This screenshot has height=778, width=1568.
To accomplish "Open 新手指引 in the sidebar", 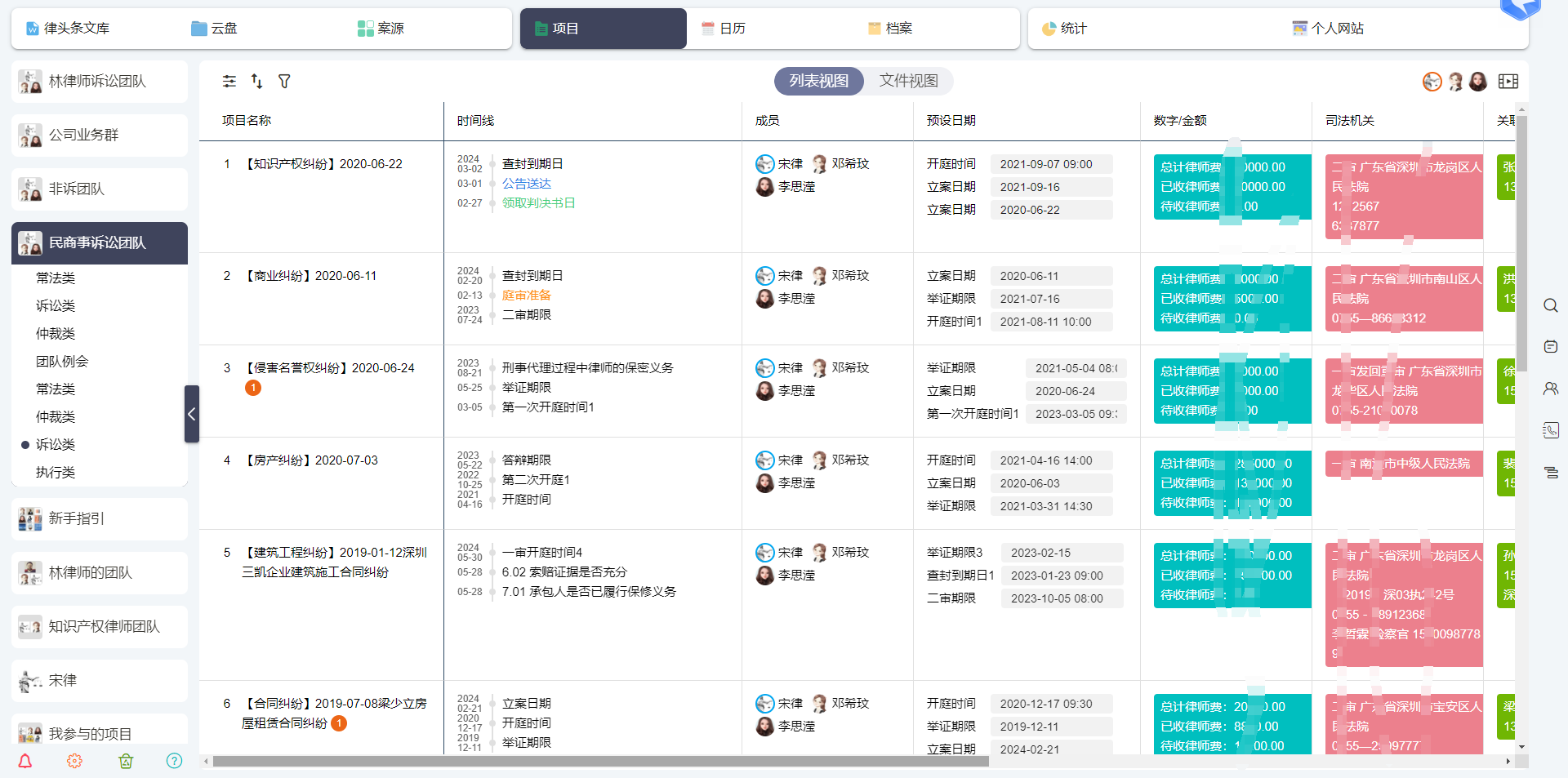I will pos(100,518).
